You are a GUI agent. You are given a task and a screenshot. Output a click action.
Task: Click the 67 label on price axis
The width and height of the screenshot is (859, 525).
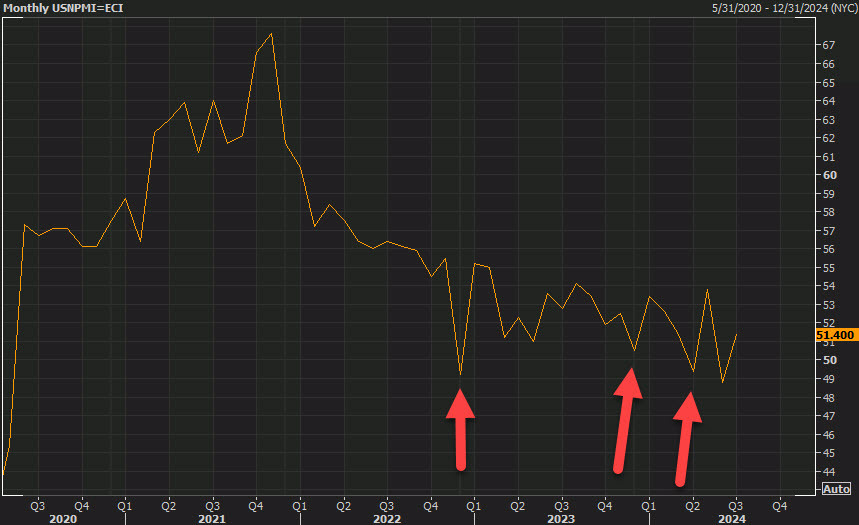pyautogui.click(x=829, y=45)
